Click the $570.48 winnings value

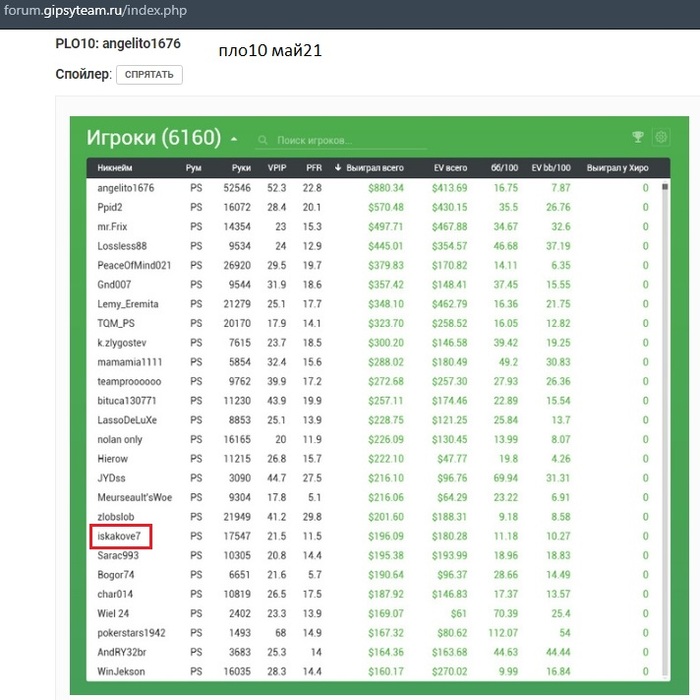tap(386, 208)
